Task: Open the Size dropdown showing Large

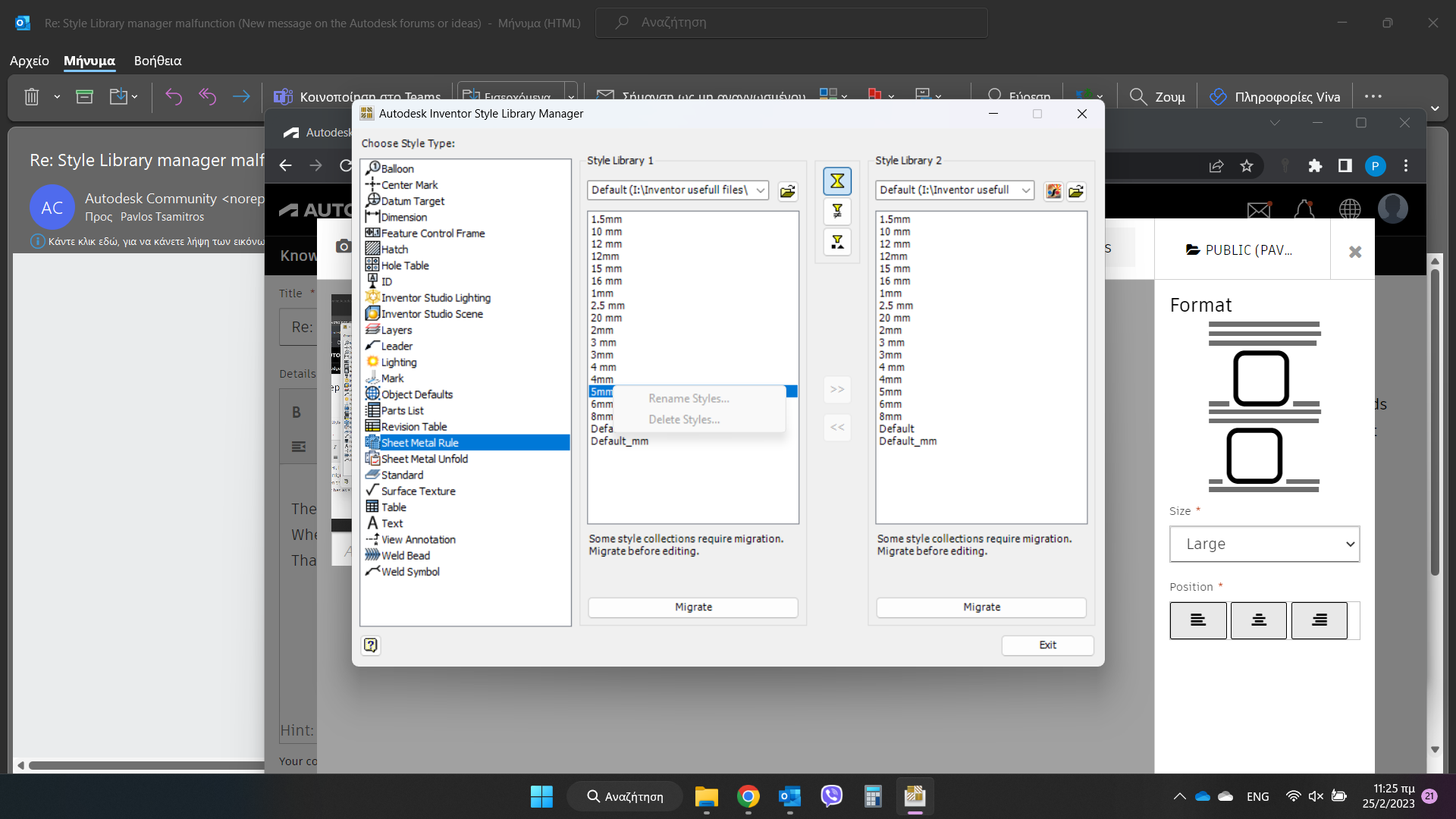Action: tap(1265, 544)
